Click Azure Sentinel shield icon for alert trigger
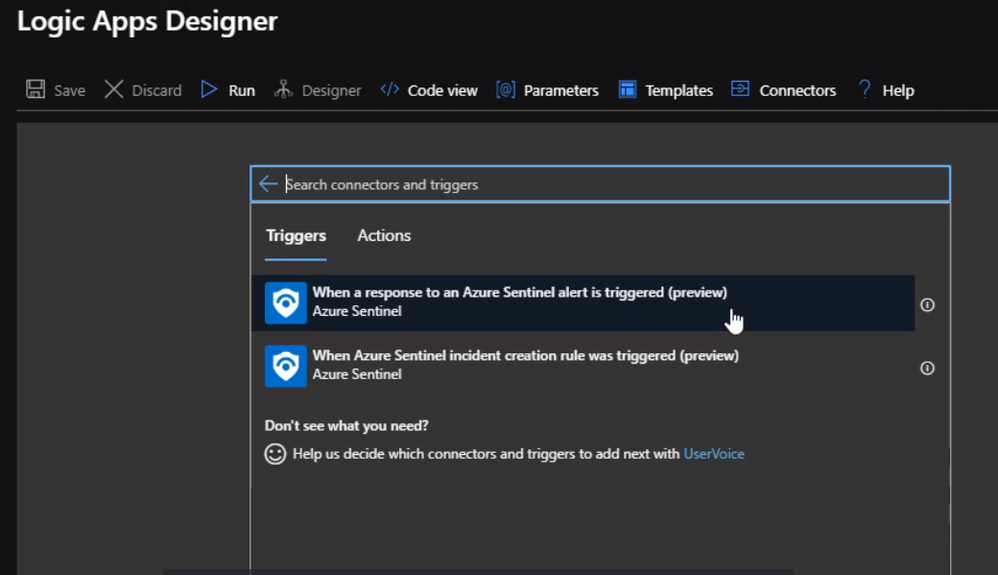This screenshot has width=998, height=575. [x=285, y=303]
